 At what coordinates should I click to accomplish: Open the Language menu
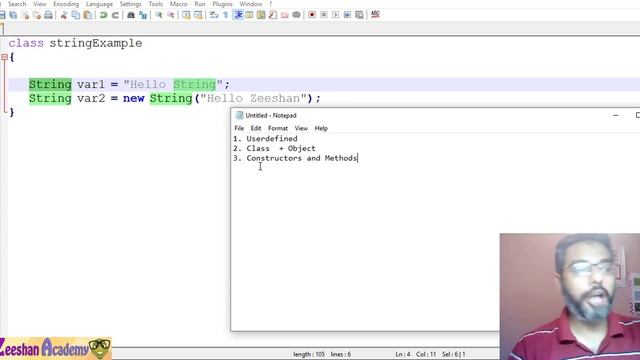pos(99,4)
